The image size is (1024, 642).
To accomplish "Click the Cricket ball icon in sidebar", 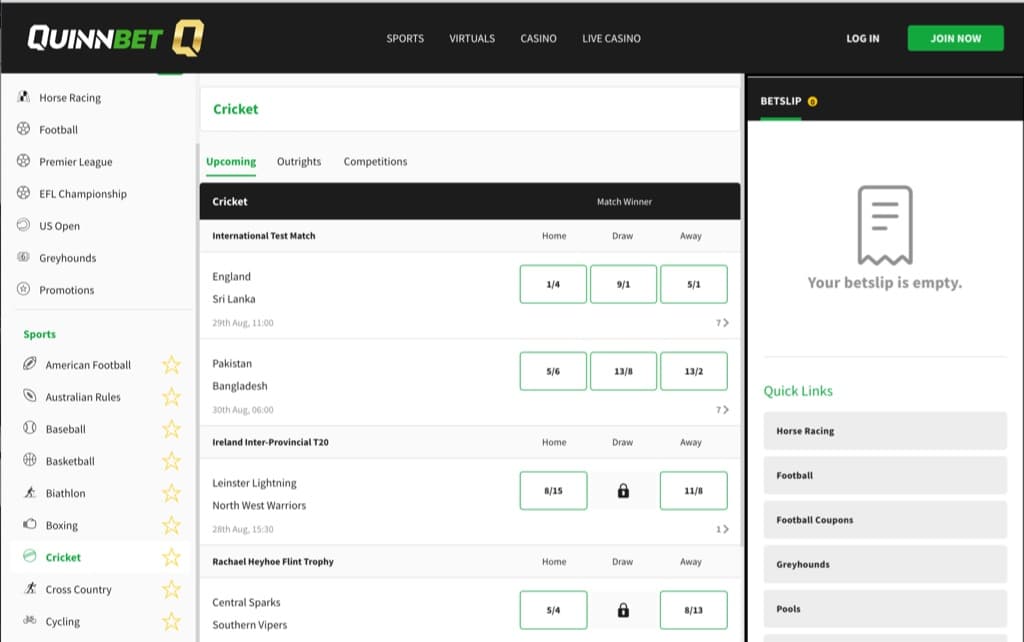I will pyautogui.click(x=29, y=556).
